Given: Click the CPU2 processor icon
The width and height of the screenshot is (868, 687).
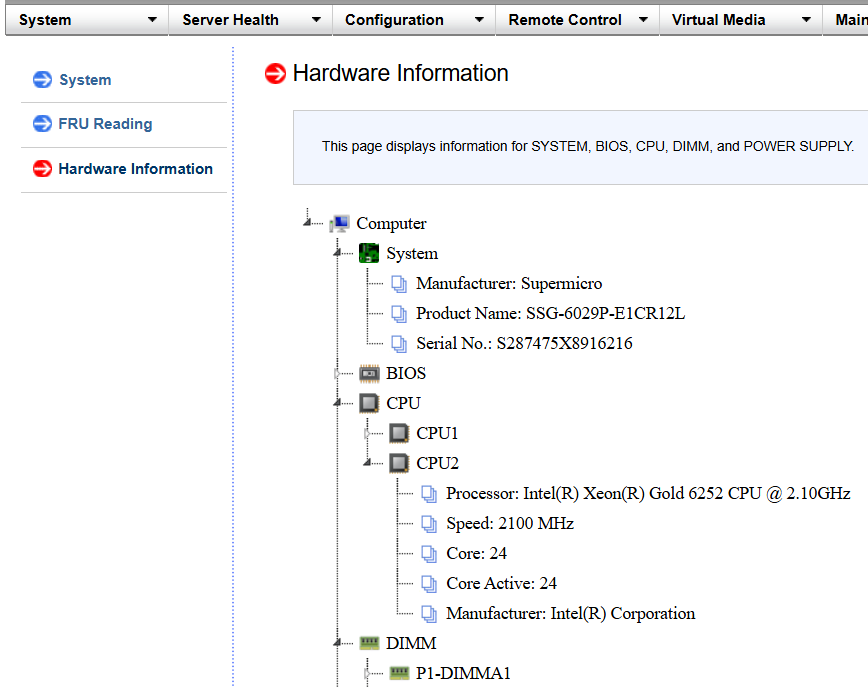Looking at the screenshot, I should click(399, 463).
